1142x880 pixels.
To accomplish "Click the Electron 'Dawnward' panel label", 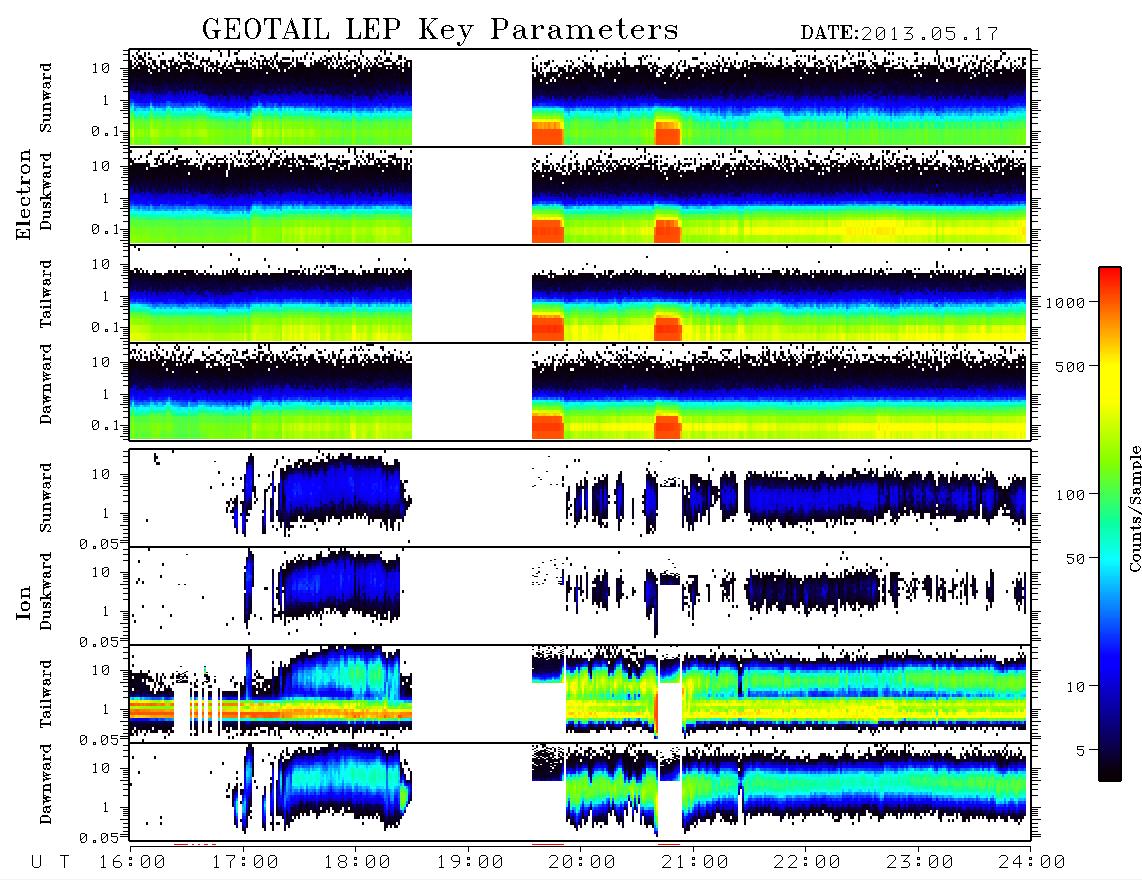I will 46,385.
